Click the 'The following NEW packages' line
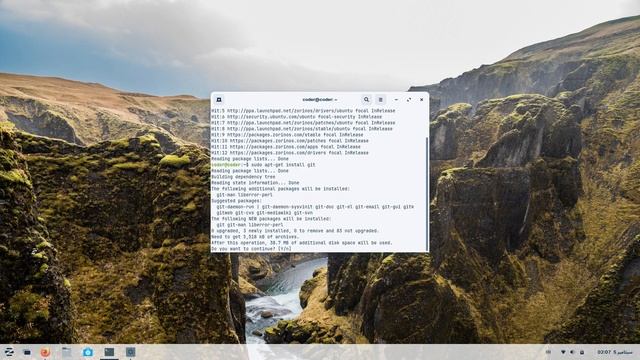640x360 pixels. [271, 219]
